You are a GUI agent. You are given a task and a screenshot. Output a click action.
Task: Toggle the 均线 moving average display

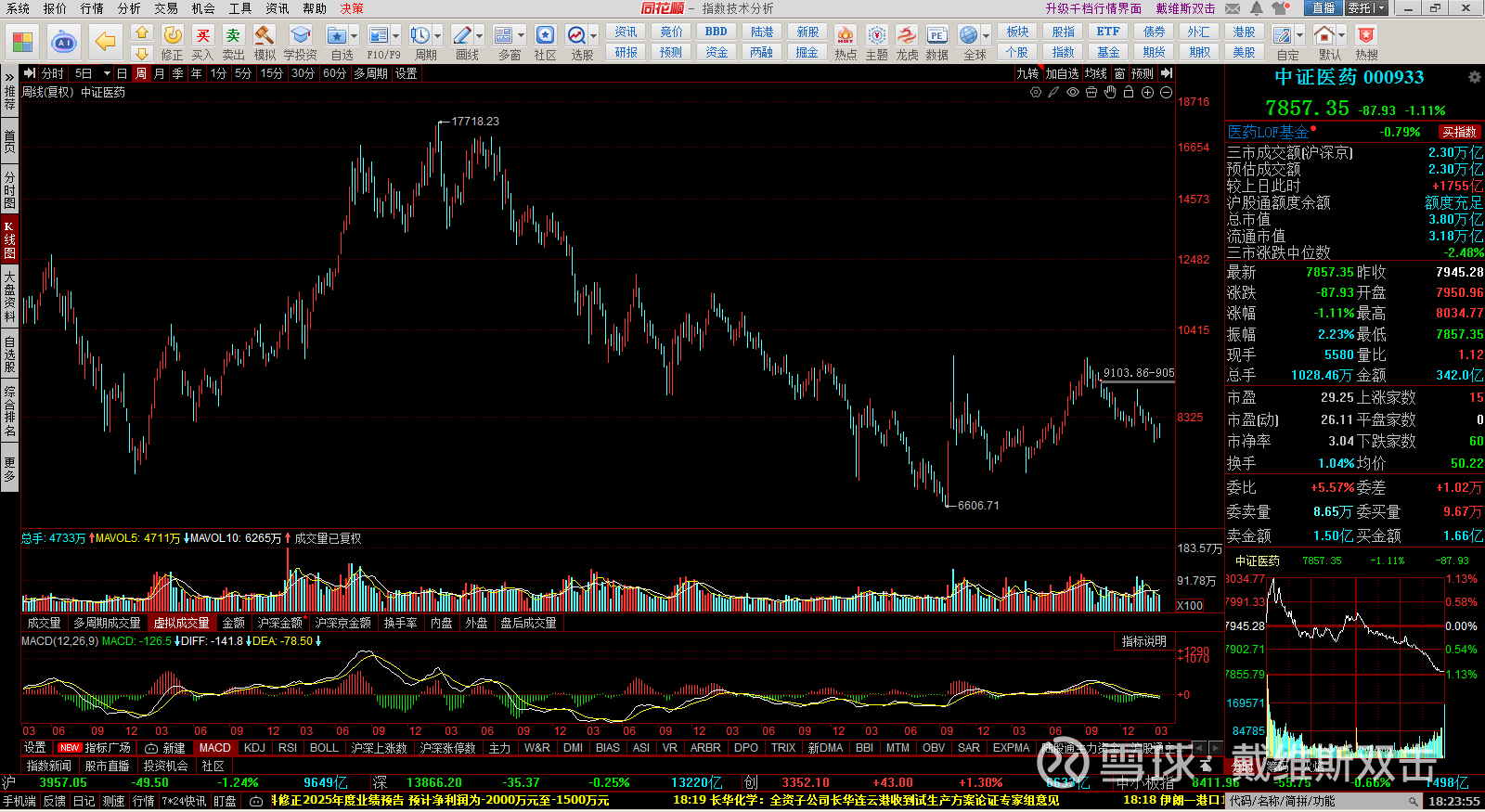pyautogui.click(x=1096, y=73)
